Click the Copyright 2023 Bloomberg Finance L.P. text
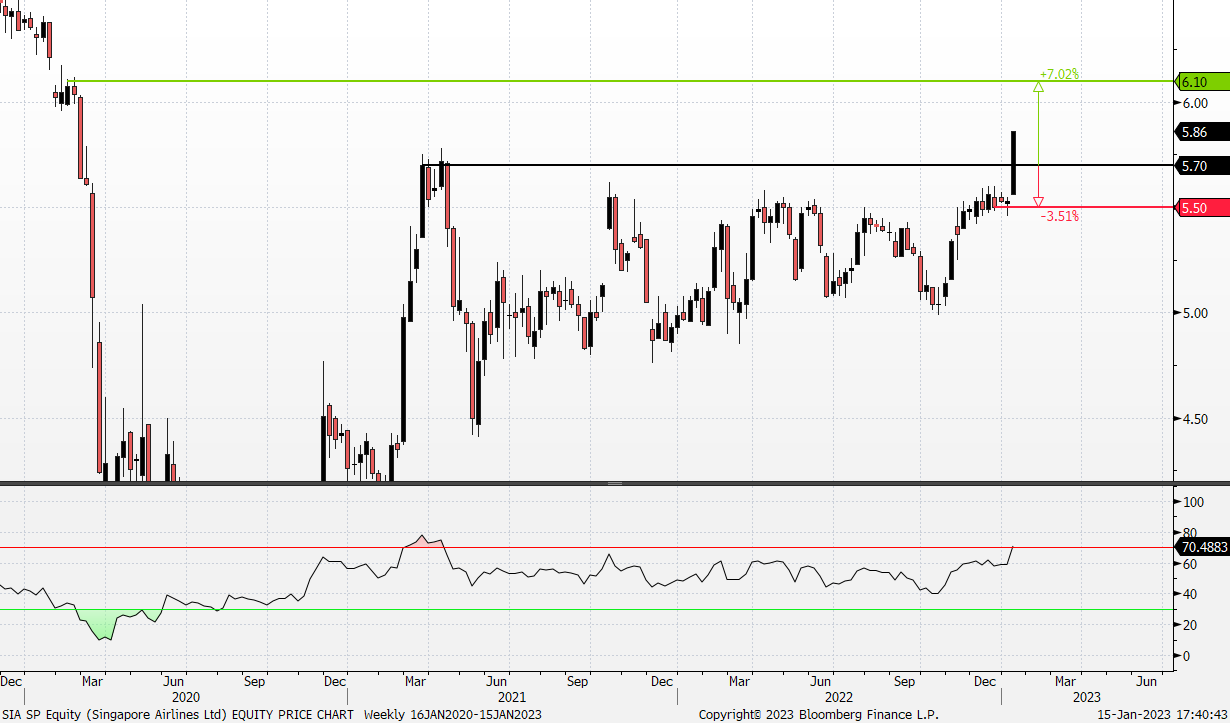This screenshot has height=723, width=1230. pos(817,715)
